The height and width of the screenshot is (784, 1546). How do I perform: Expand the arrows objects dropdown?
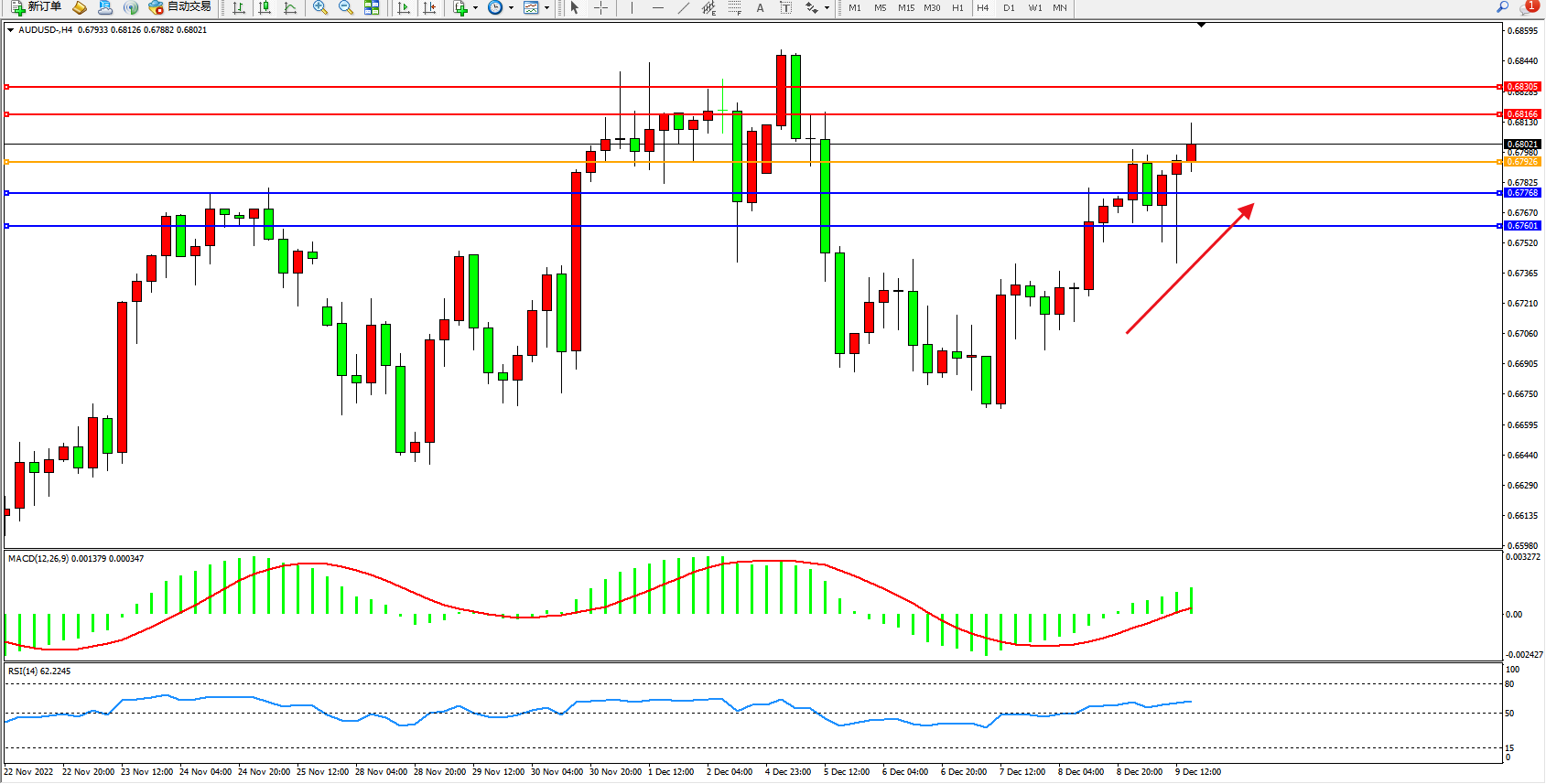pyautogui.click(x=827, y=7)
